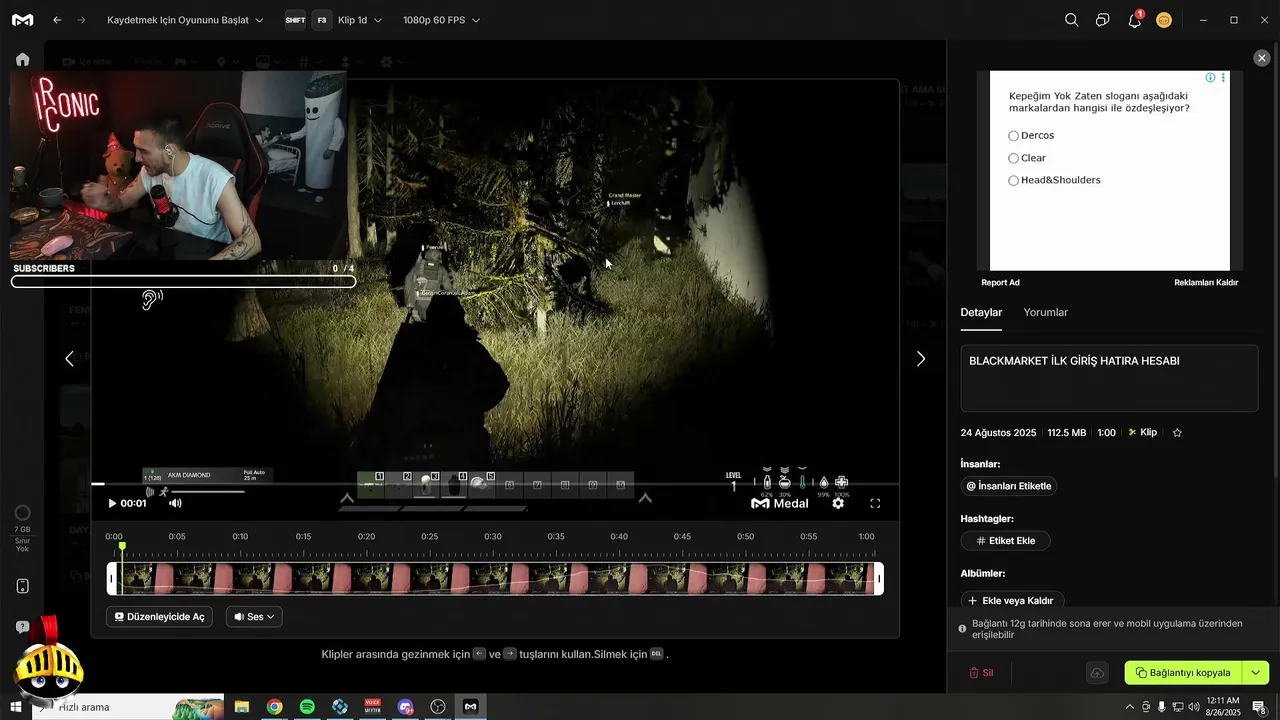The width and height of the screenshot is (1280, 720).
Task: Open the user profile avatar
Action: 1164,20
